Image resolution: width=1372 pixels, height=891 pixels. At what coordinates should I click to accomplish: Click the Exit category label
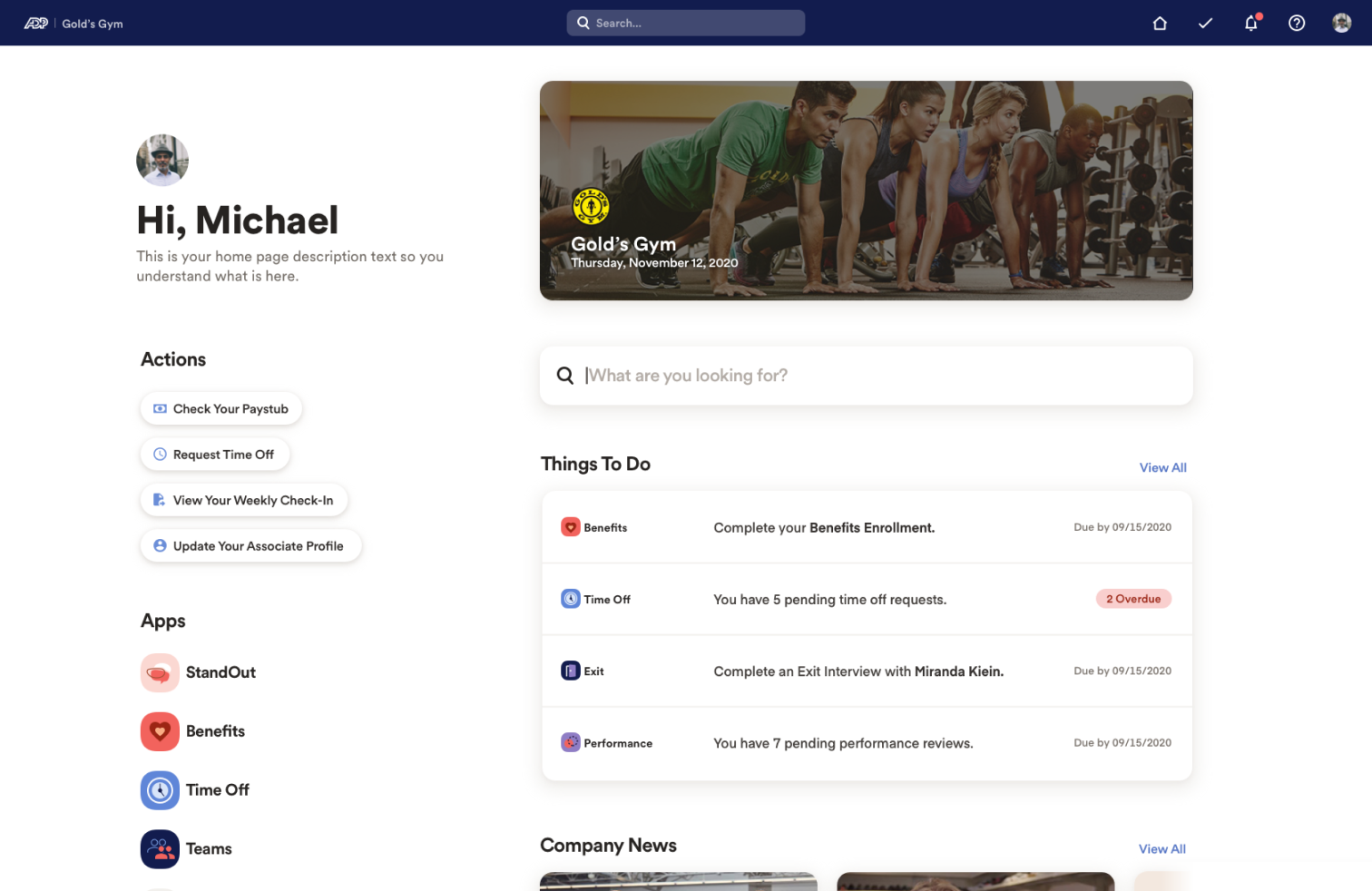[593, 671]
